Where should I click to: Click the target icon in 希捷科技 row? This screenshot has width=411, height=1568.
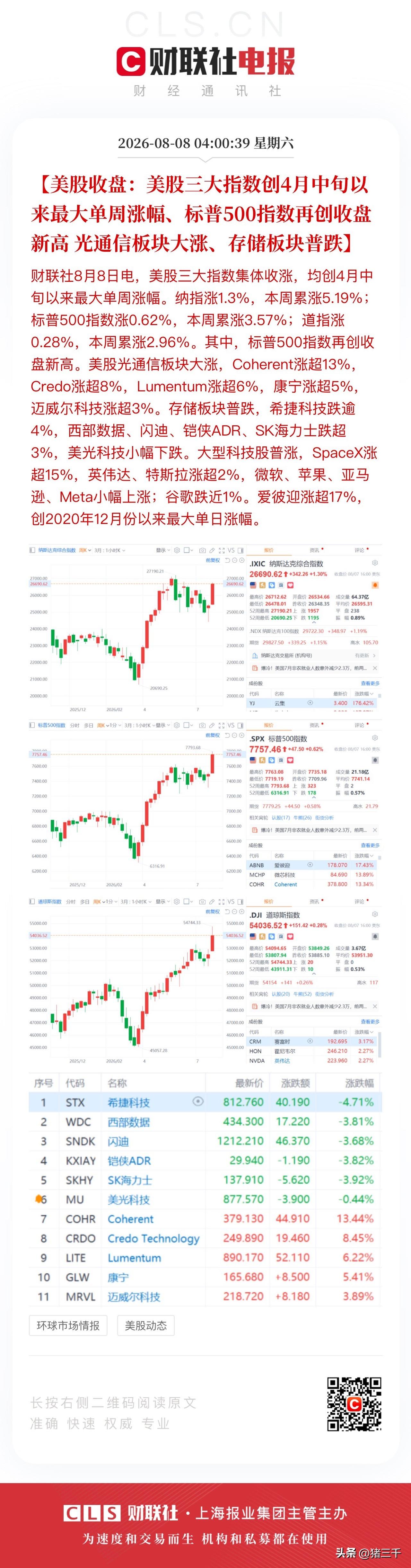[197, 1101]
